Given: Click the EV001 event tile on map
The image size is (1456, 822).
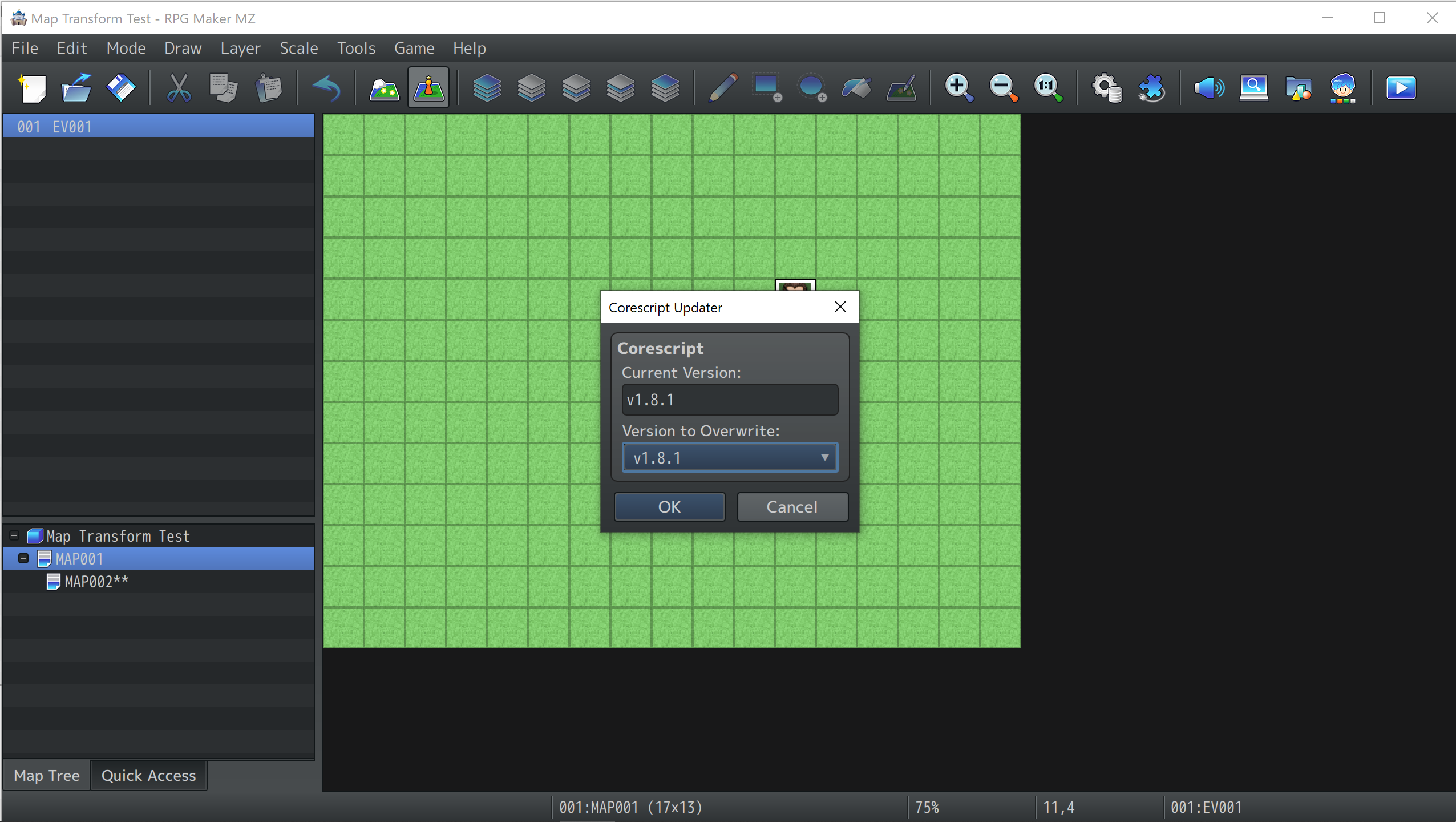Looking at the screenshot, I should coord(795,285).
